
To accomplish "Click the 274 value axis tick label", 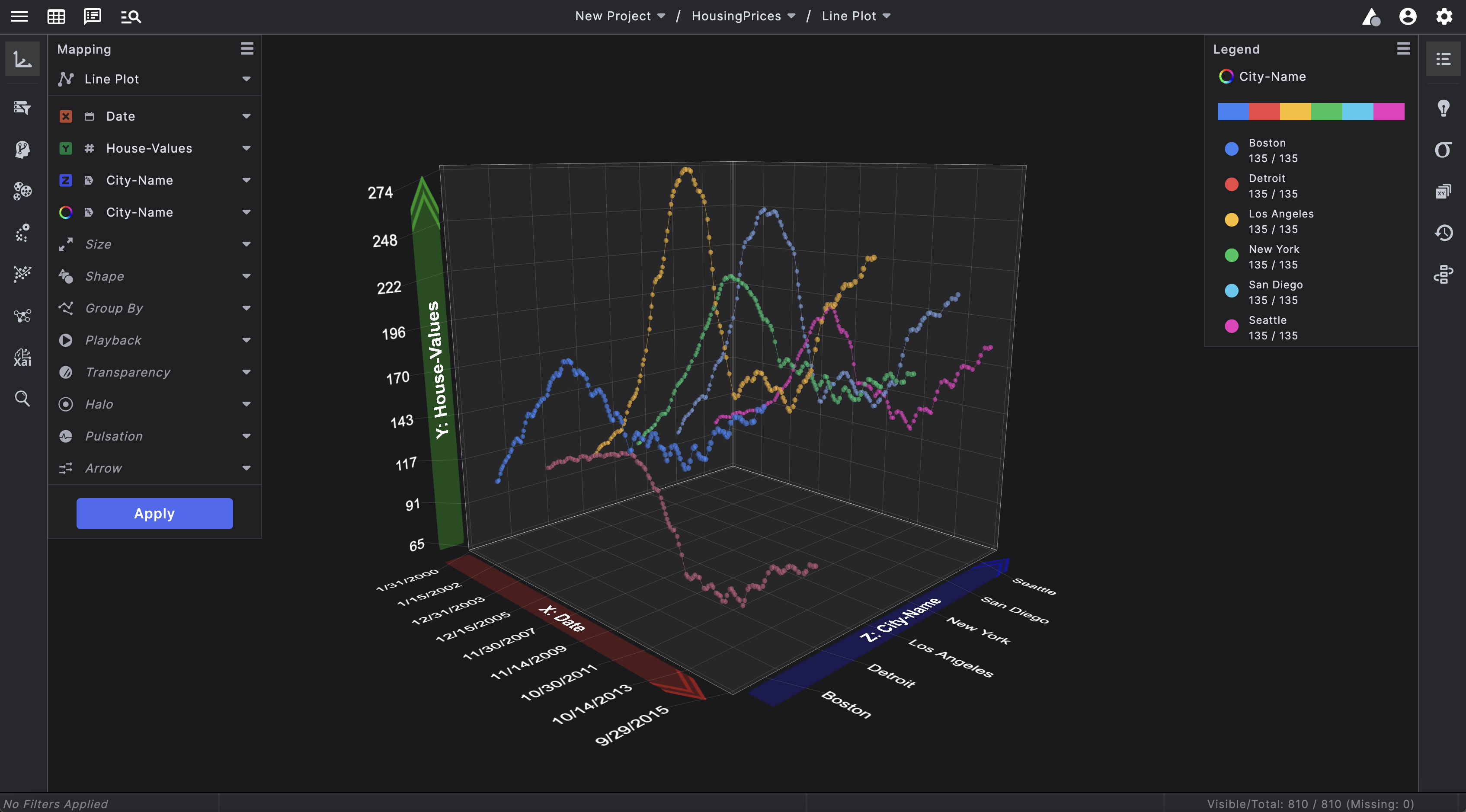I will point(380,192).
